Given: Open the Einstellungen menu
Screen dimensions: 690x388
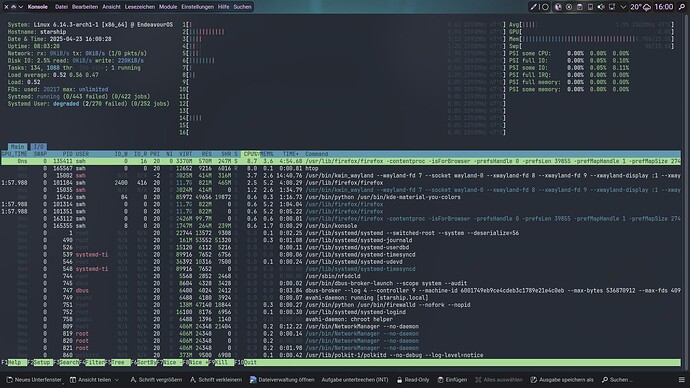Looking at the screenshot, I should click(x=198, y=7).
